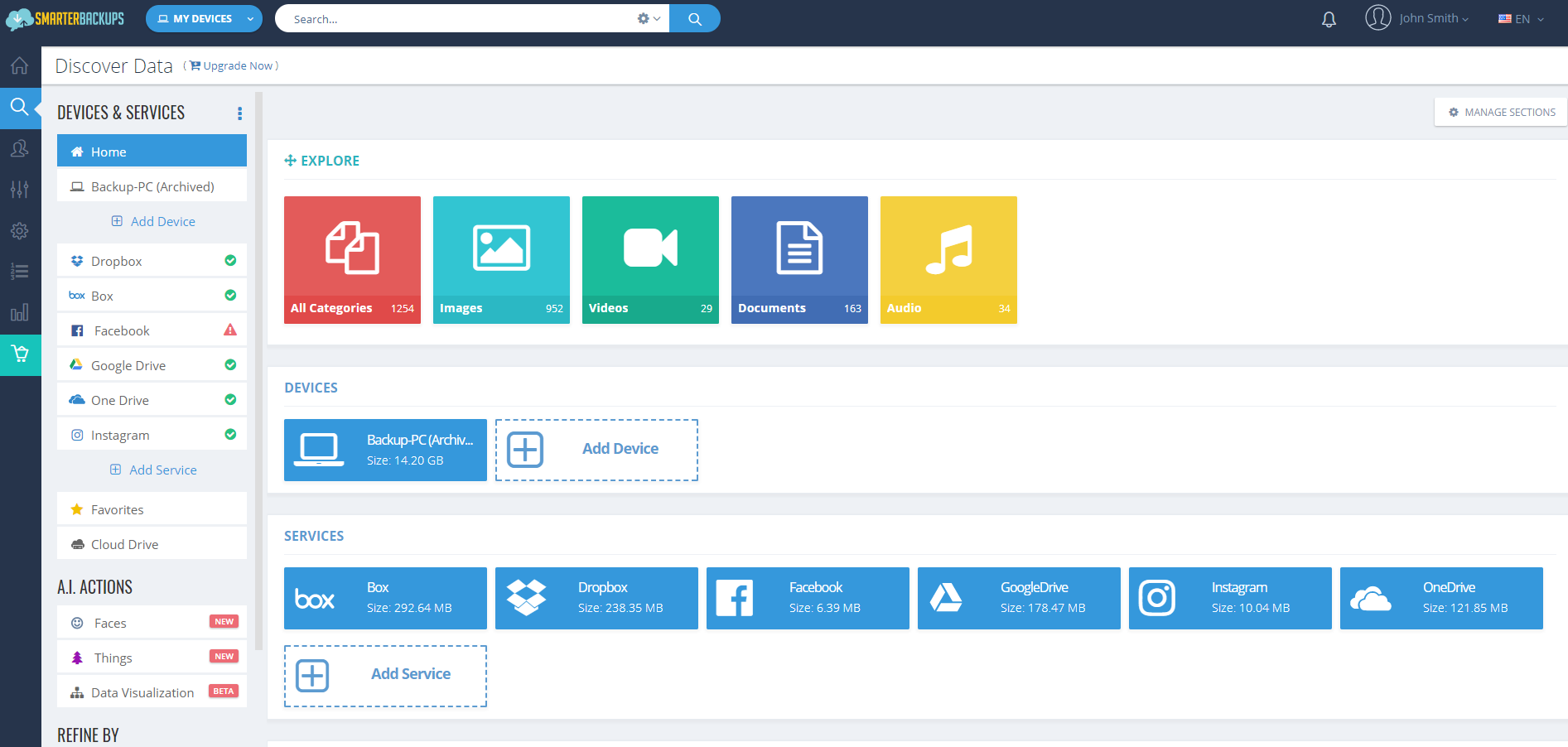
Task: Open the EN language dropdown
Action: 1521,19
